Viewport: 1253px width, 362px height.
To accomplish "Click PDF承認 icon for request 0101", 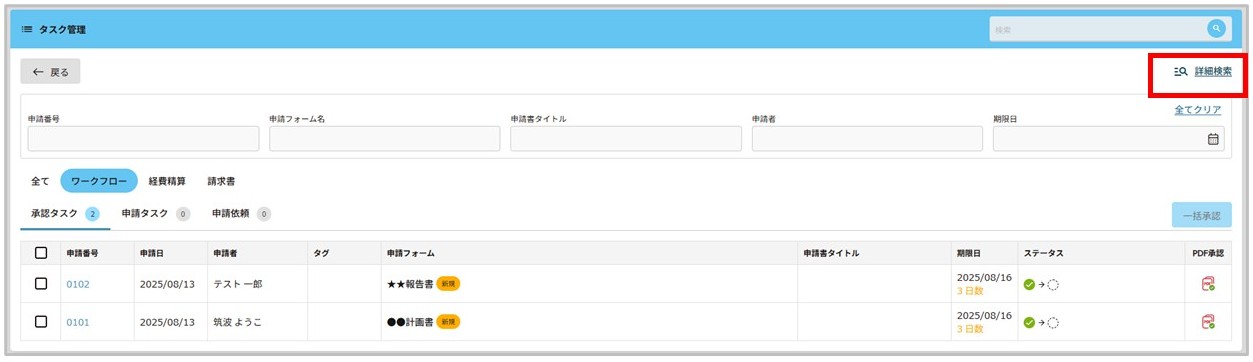I will click(1208, 322).
